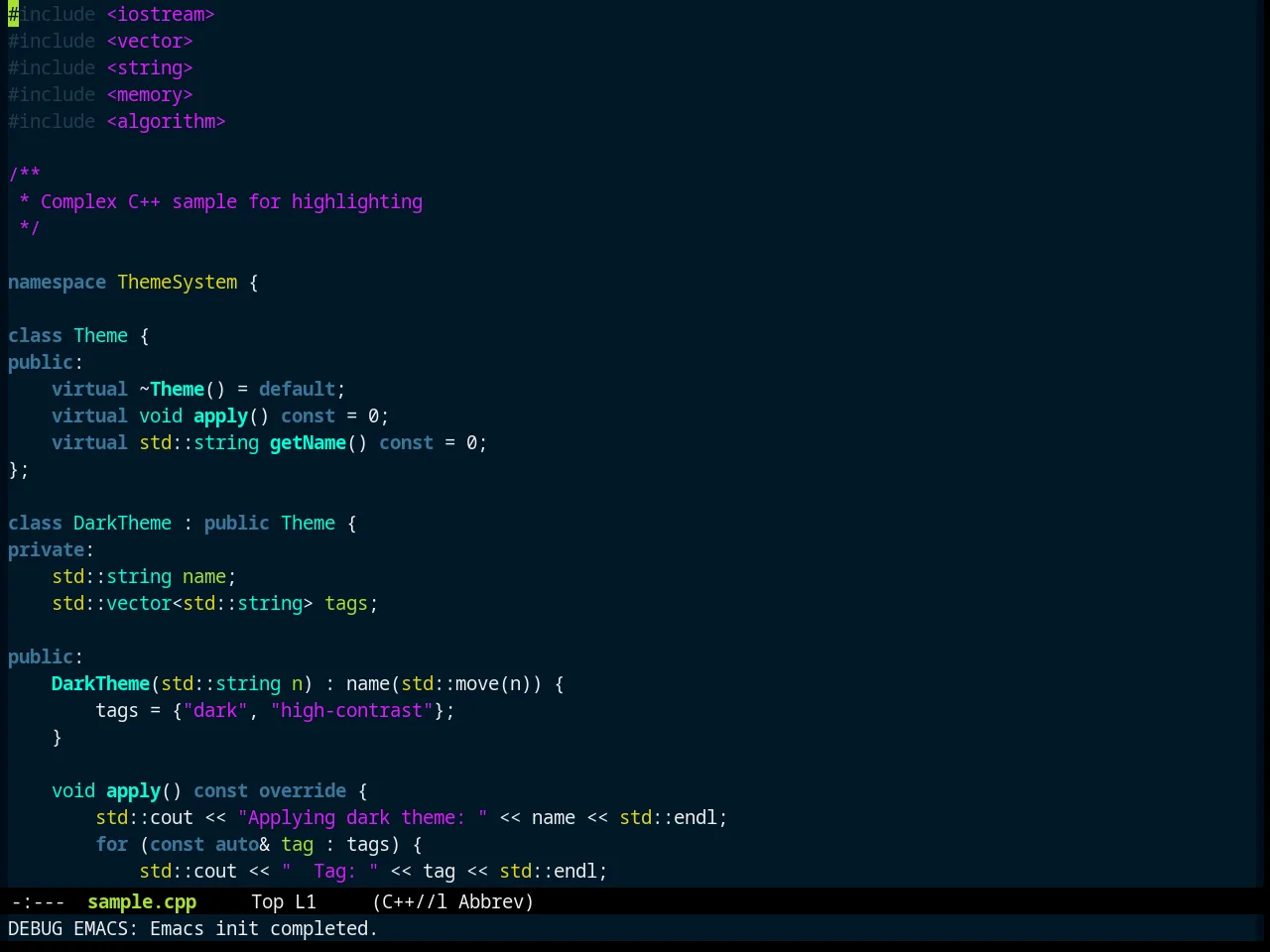Click 'apply' in 'void apply() const override'

pyautogui.click(x=134, y=790)
